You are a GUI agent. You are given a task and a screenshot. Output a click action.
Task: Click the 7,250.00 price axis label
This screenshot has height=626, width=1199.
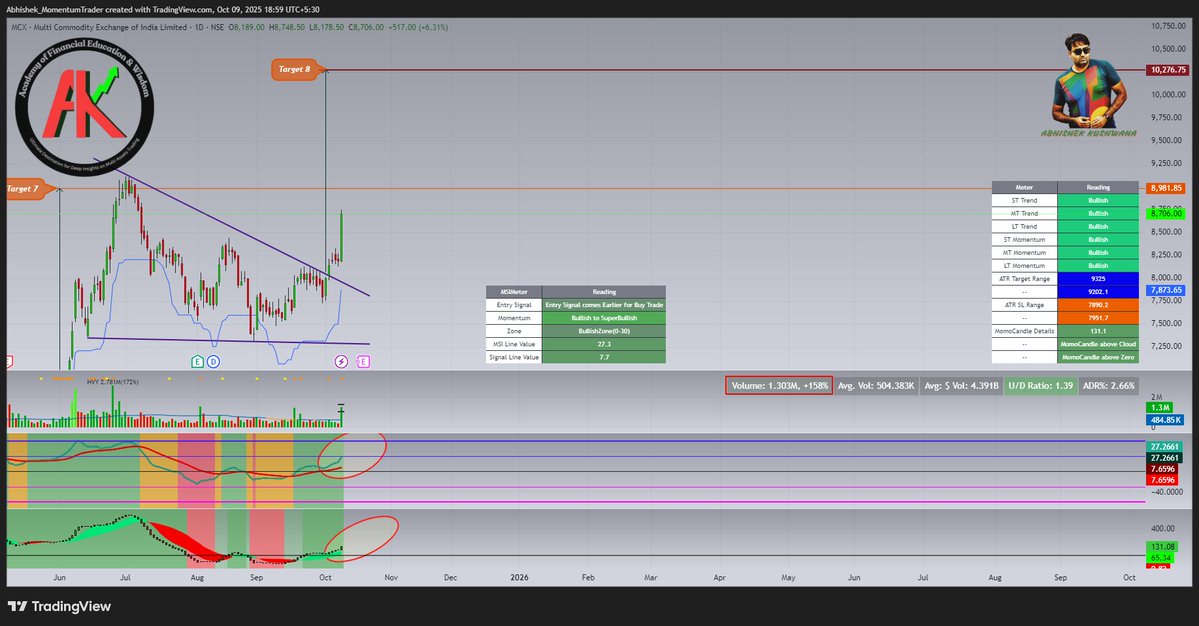1168,346
